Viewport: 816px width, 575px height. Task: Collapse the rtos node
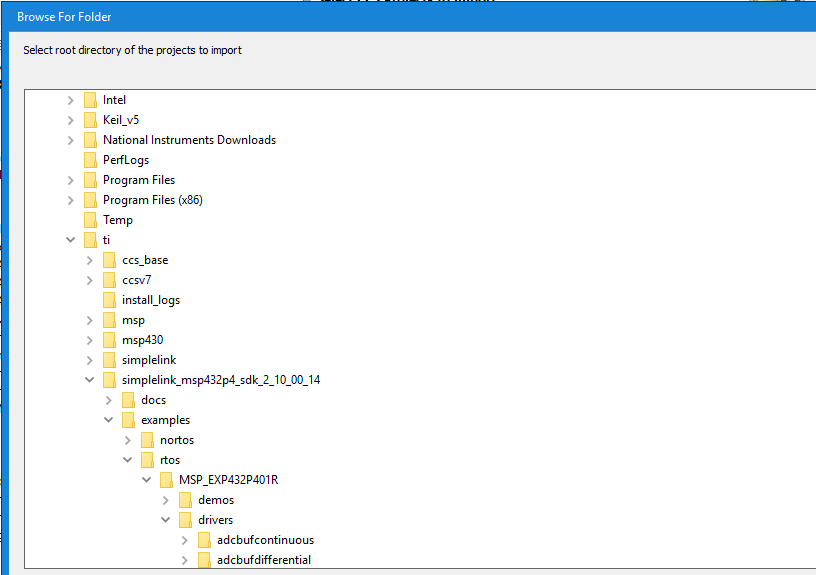[128, 460]
